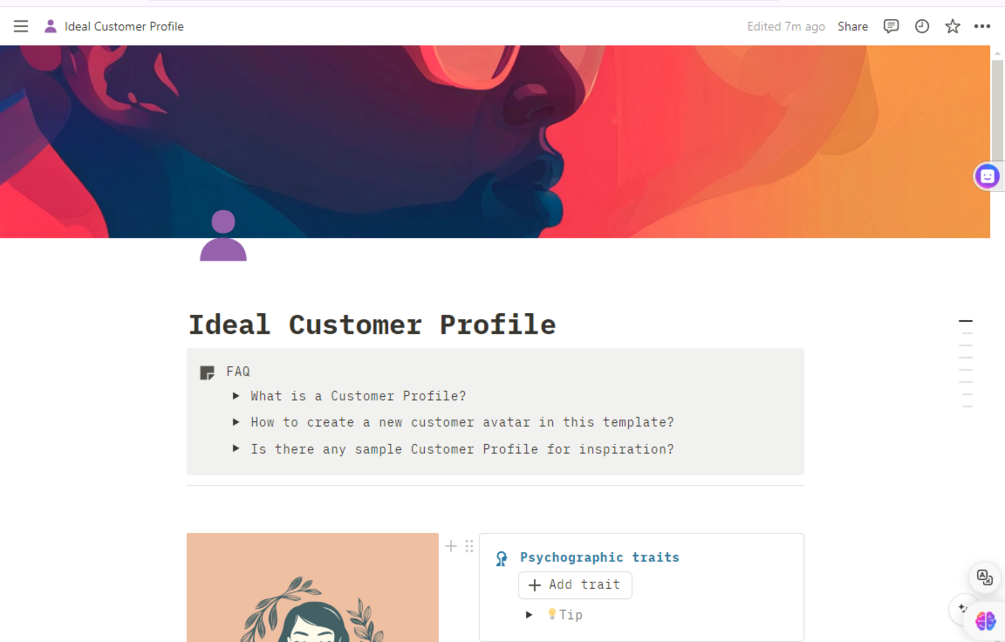The height and width of the screenshot is (642, 1005).
Task: Click the Ideal Customer Profile breadcrumb
Action: tap(123, 26)
